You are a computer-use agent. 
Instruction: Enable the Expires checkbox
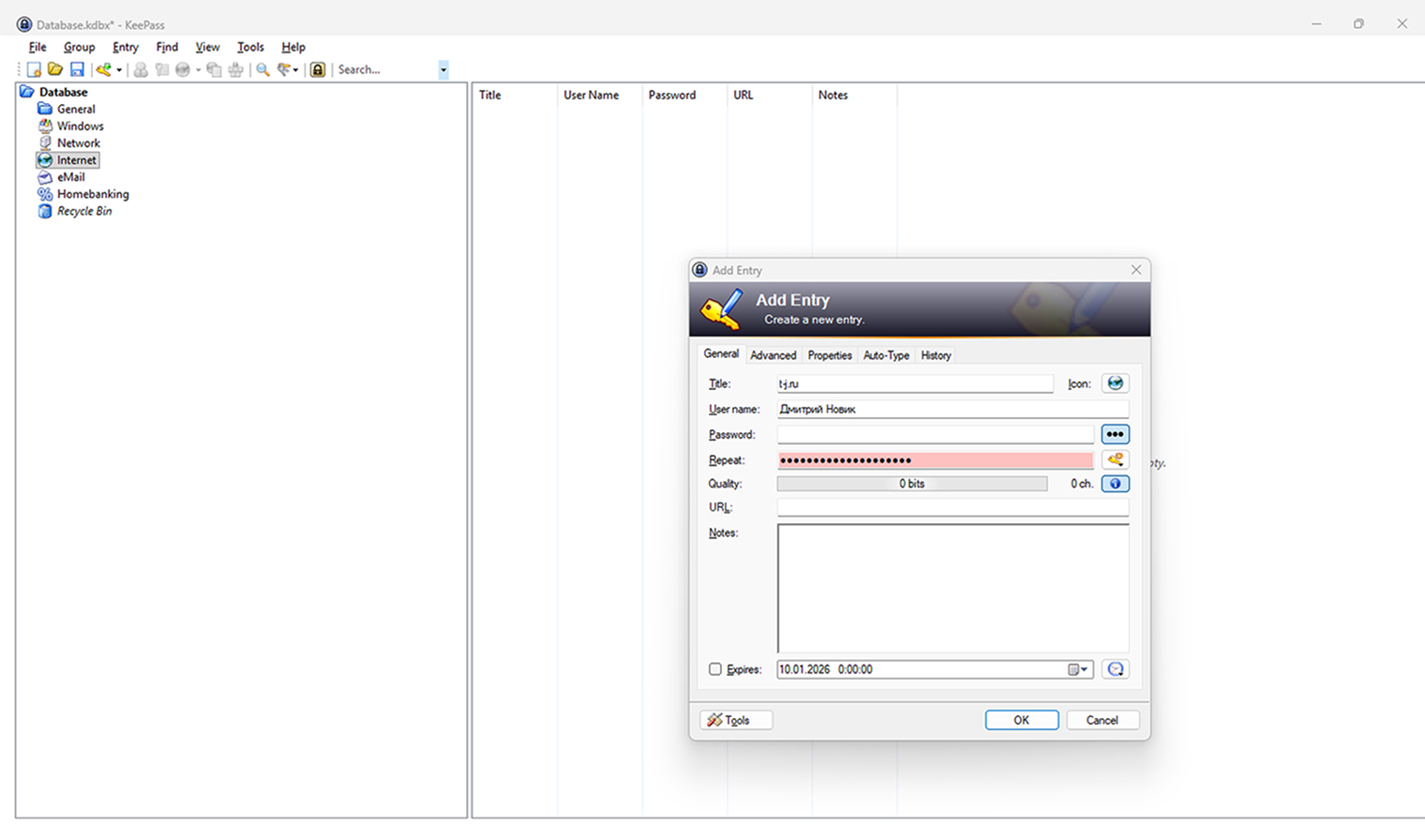click(715, 669)
